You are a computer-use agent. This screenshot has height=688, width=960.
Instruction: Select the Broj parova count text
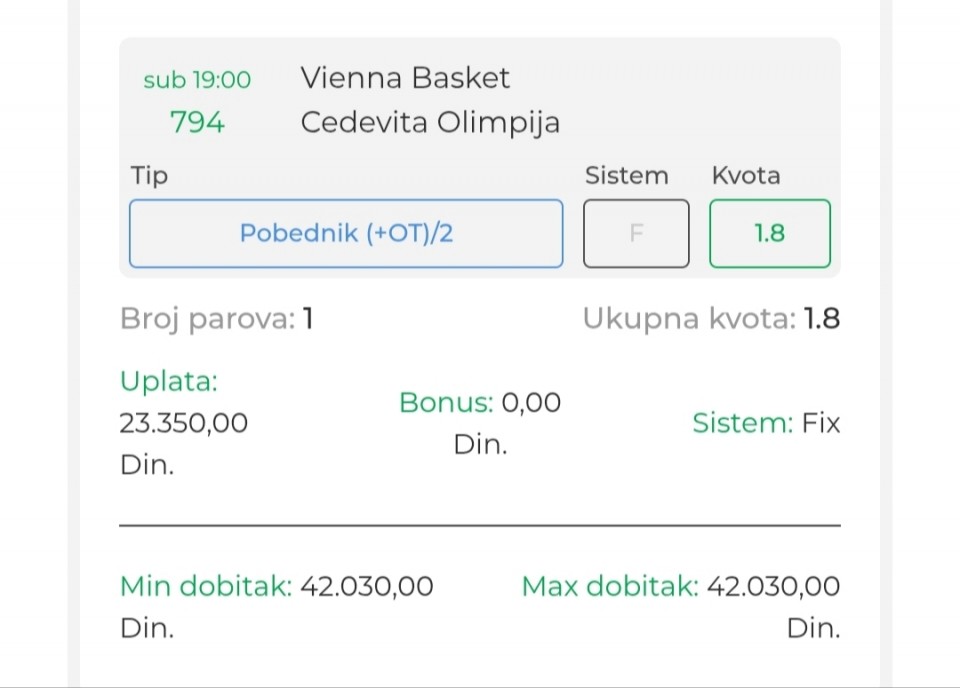[217, 319]
